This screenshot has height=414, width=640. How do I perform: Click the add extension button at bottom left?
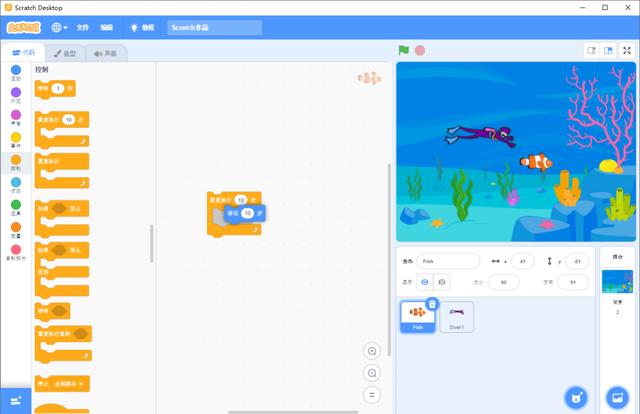[x=15, y=398]
